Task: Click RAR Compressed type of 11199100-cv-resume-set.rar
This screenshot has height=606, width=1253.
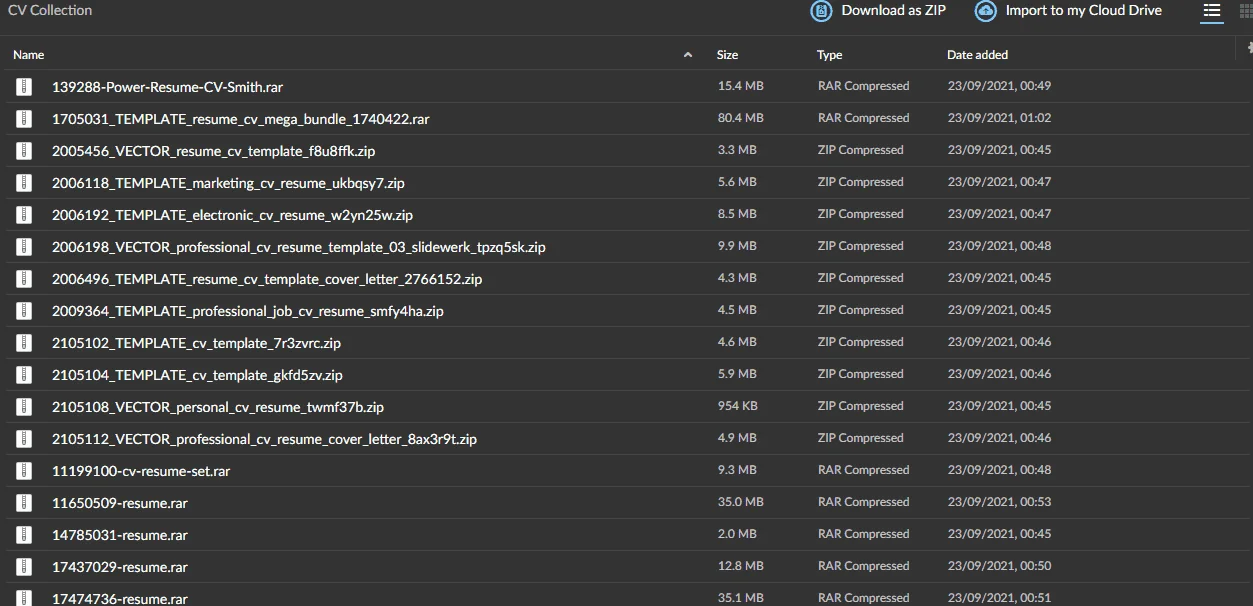Action: [x=863, y=470]
